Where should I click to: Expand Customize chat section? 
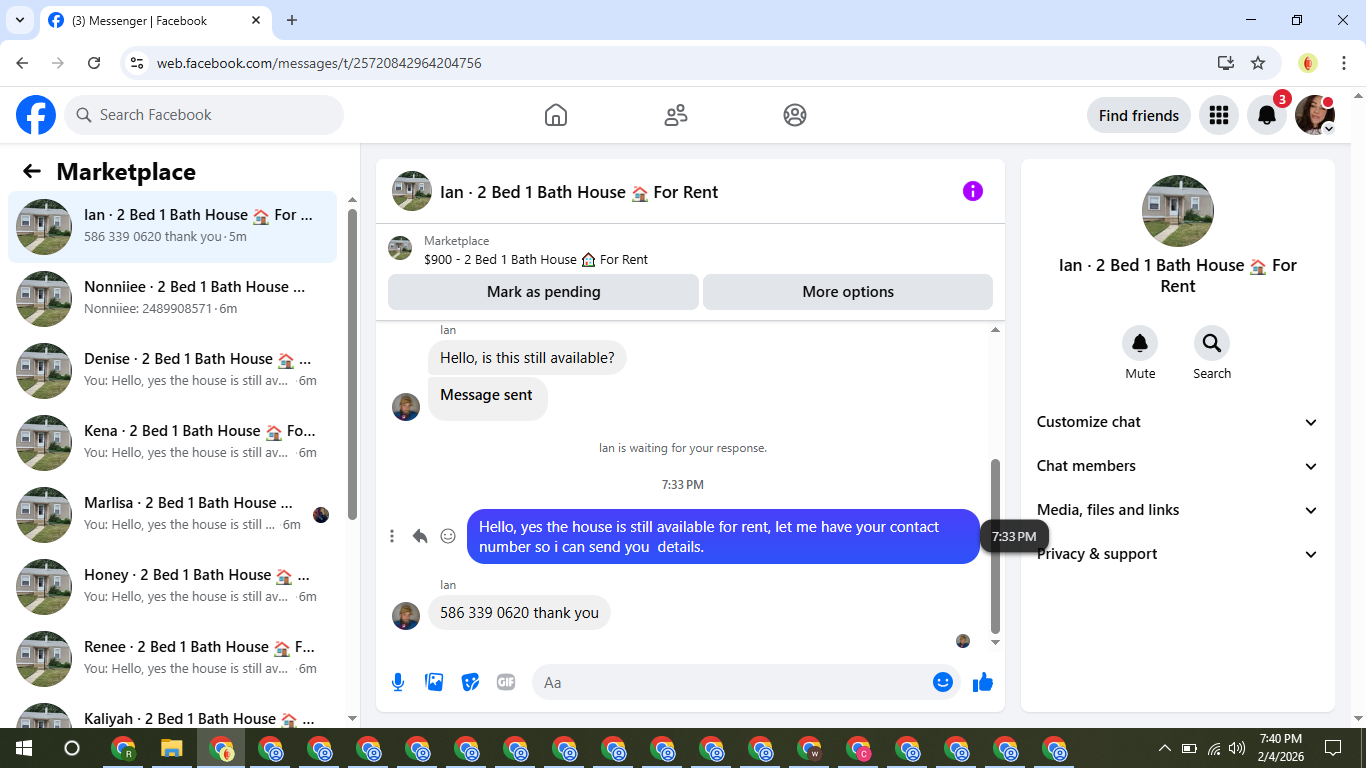tap(1178, 422)
